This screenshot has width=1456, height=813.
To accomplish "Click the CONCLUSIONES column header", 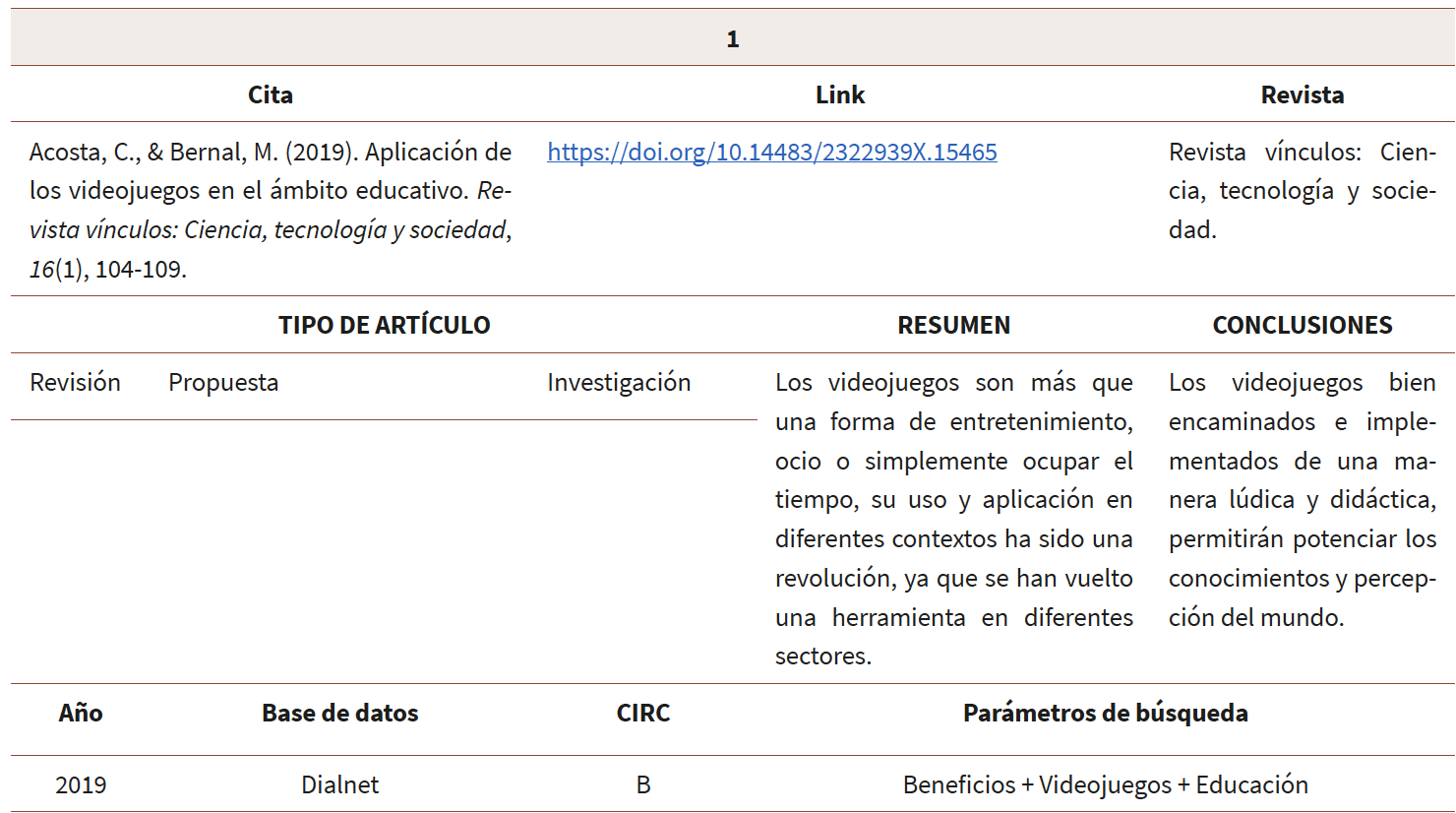I will [x=1302, y=325].
